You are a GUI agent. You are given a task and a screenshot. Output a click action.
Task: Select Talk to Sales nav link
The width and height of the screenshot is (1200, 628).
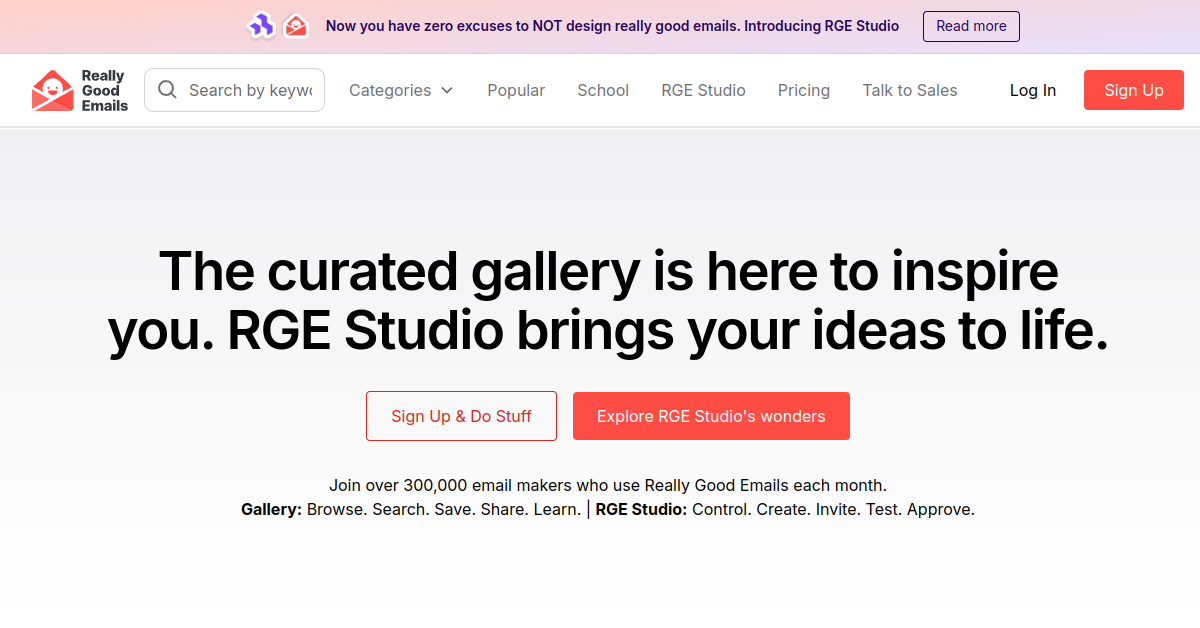[910, 90]
